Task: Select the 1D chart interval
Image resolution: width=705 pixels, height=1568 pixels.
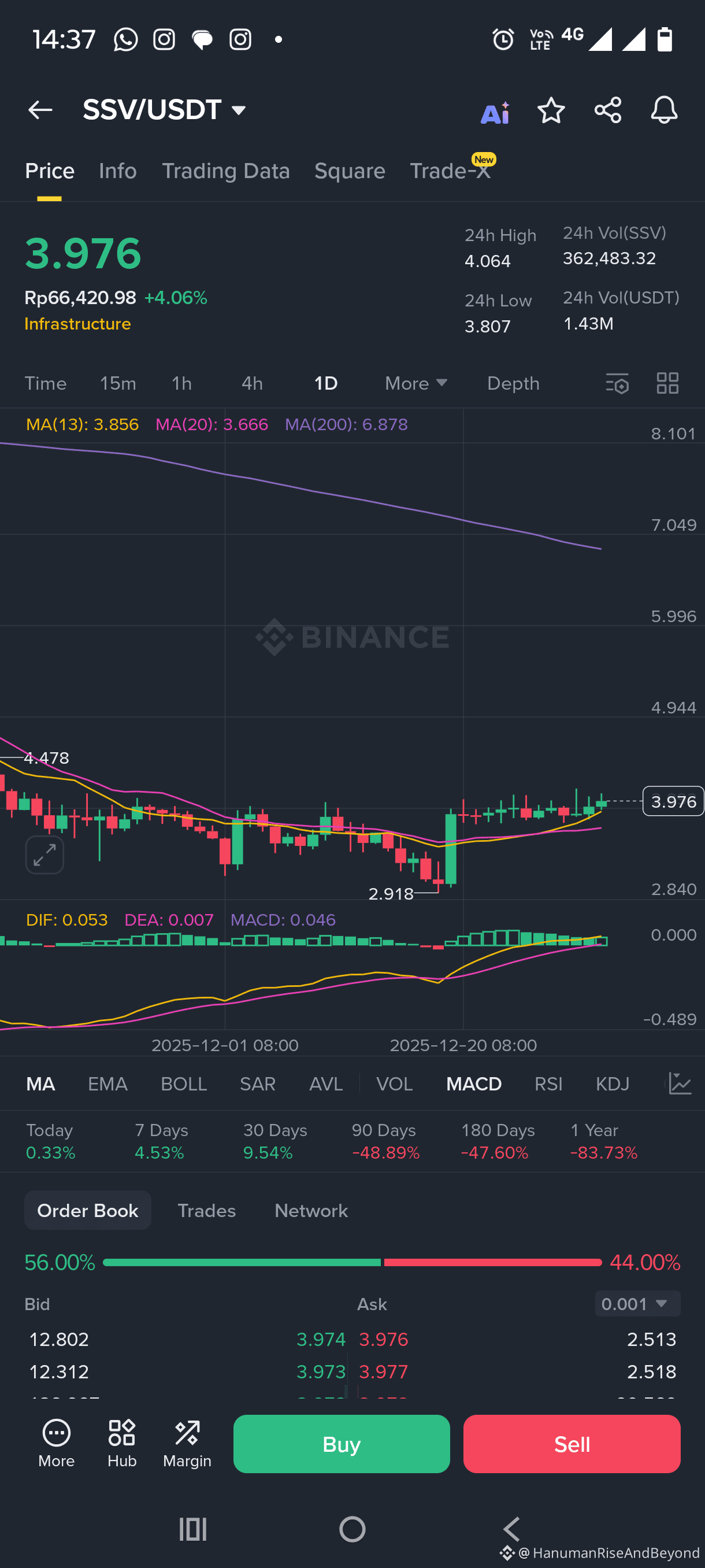Action: [326, 383]
